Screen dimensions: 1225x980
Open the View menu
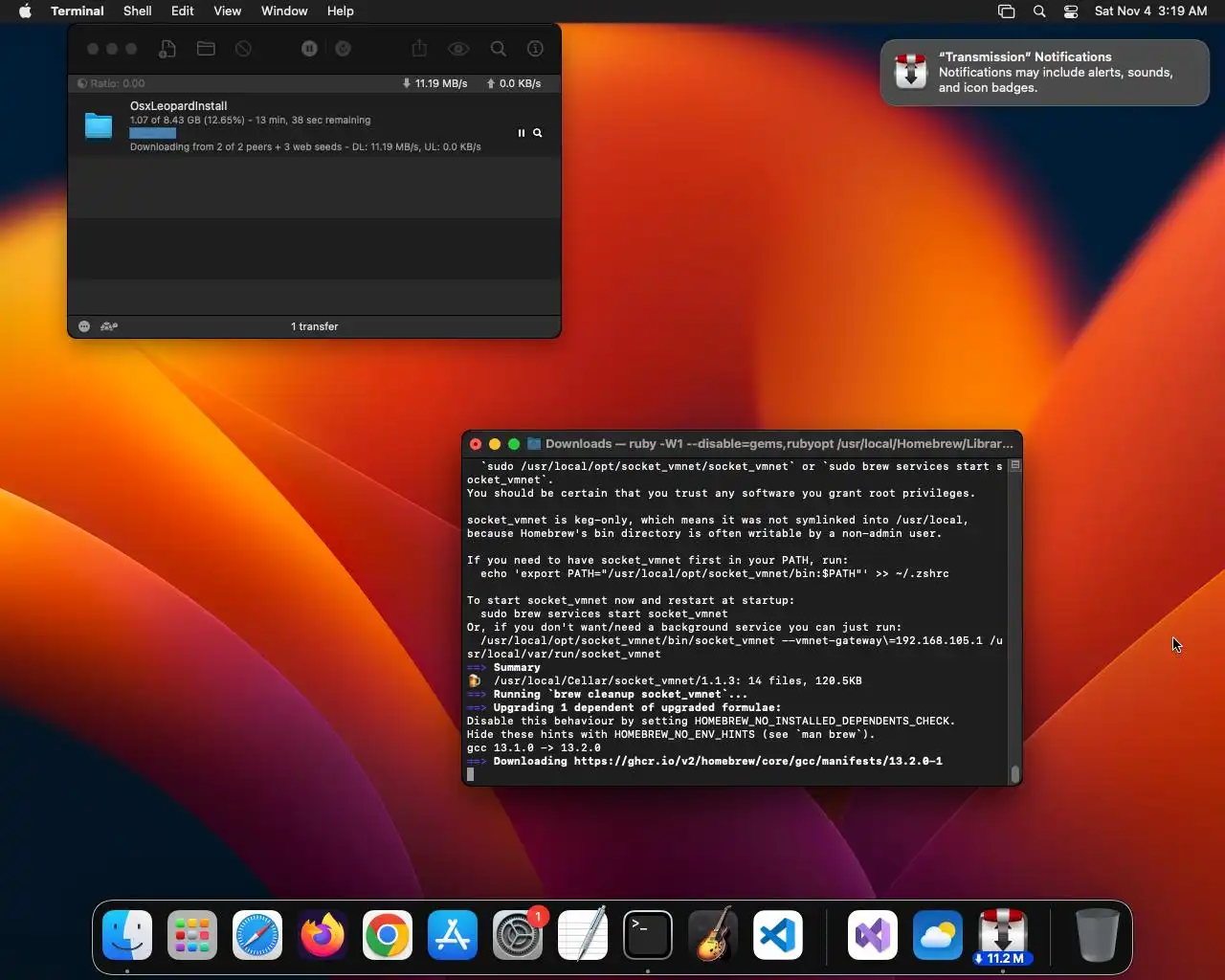click(227, 11)
